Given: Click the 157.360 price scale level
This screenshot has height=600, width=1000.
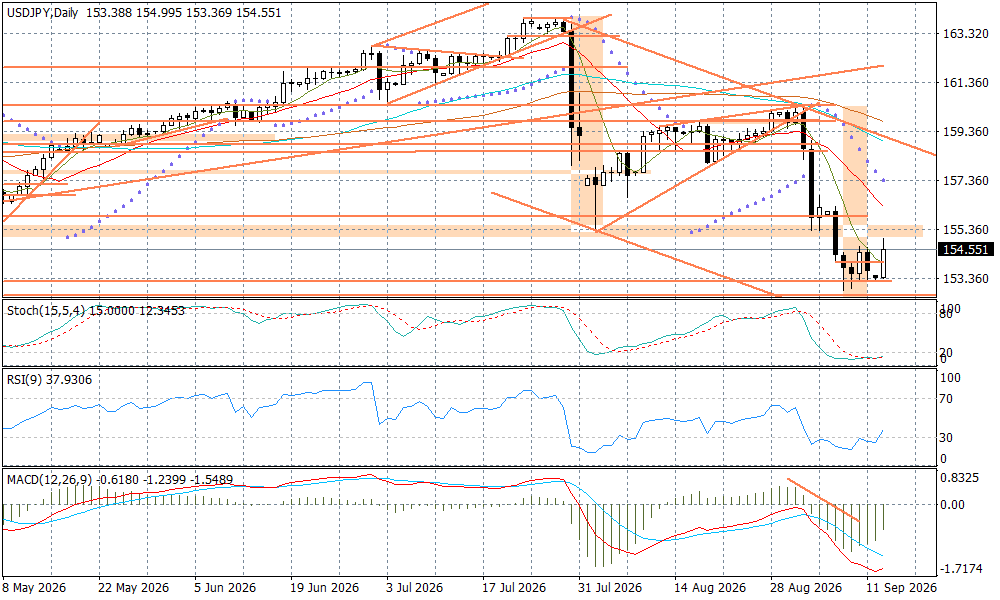Looking at the screenshot, I should coord(966,180).
